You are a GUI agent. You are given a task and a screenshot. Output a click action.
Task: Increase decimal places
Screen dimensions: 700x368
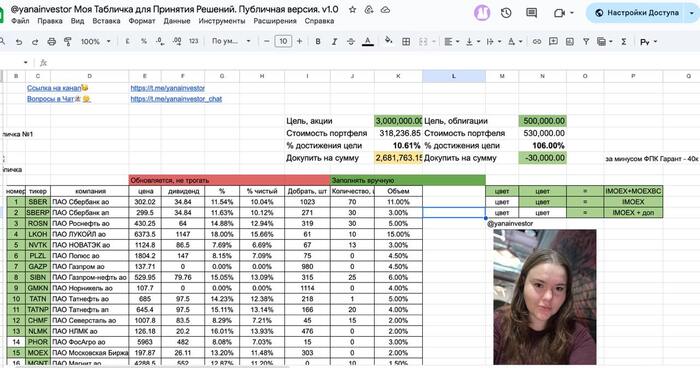tap(177, 41)
